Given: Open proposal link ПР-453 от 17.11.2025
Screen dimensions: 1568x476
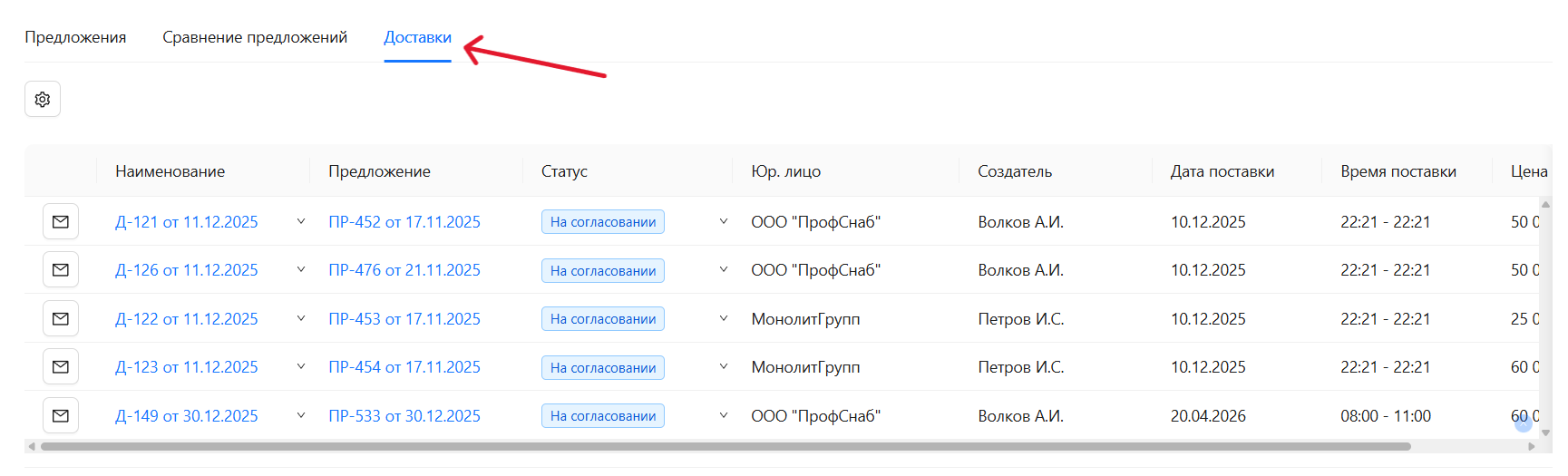Looking at the screenshot, I should tap(404, 318).
